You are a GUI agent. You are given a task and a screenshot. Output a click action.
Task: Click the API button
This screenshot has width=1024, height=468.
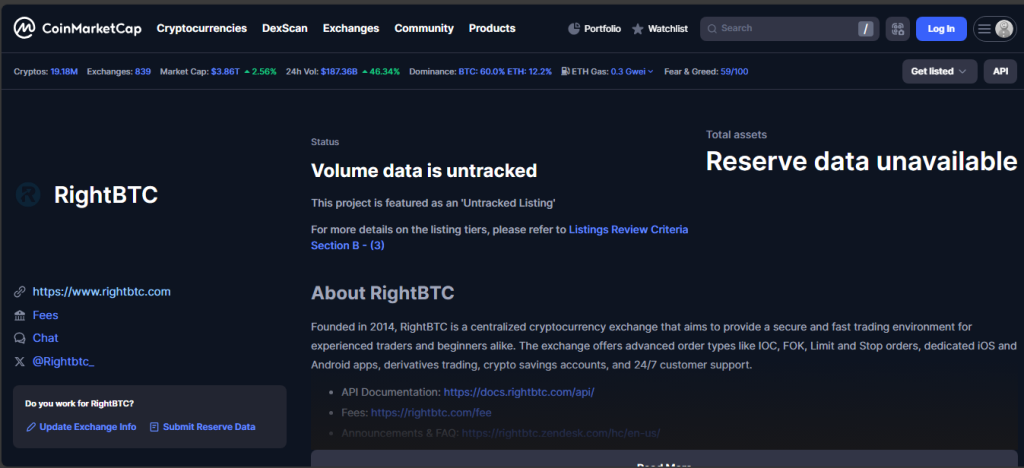pos(999,72)
